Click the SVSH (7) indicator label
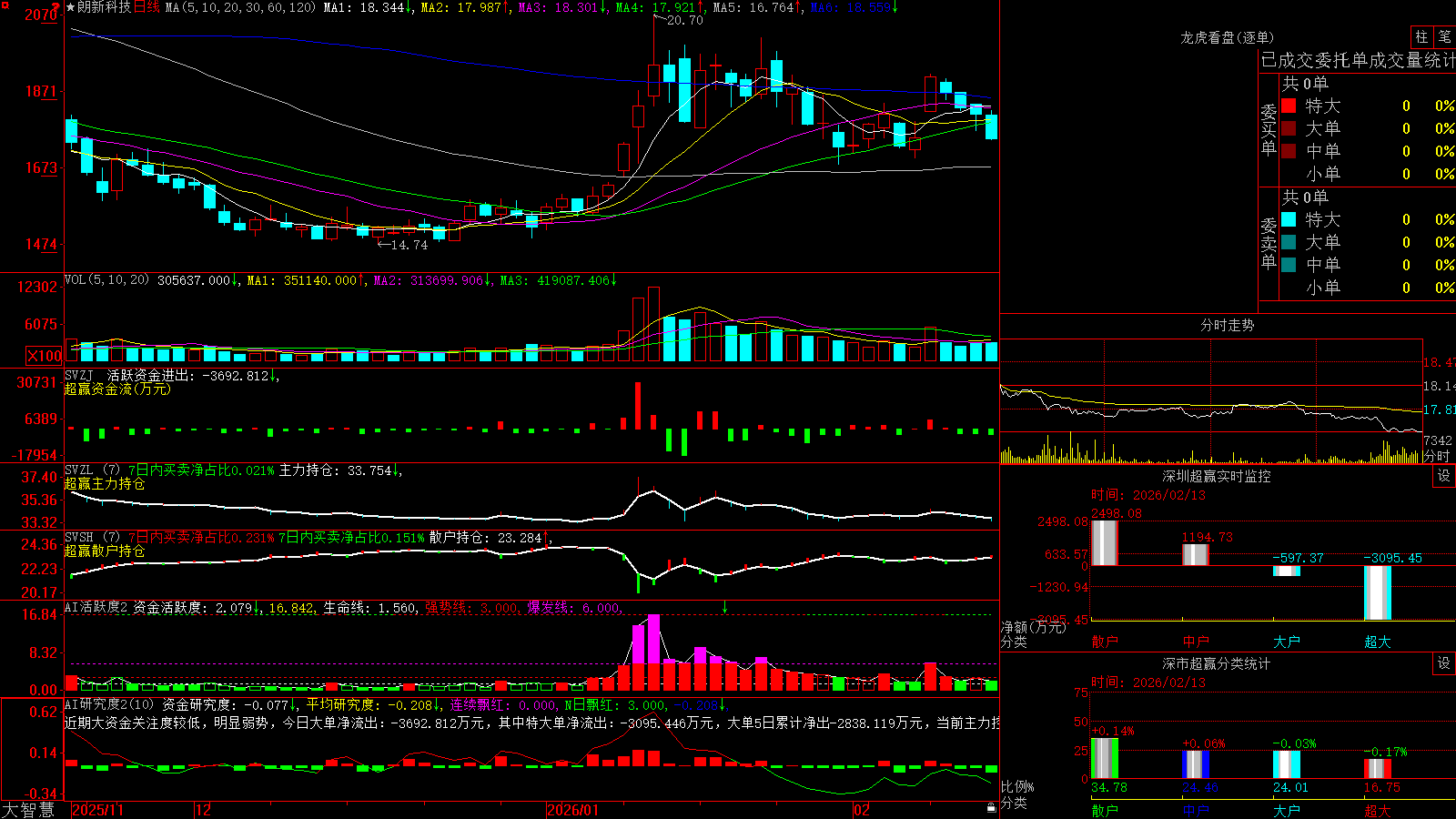1456x819 pixels. point(93,538)
